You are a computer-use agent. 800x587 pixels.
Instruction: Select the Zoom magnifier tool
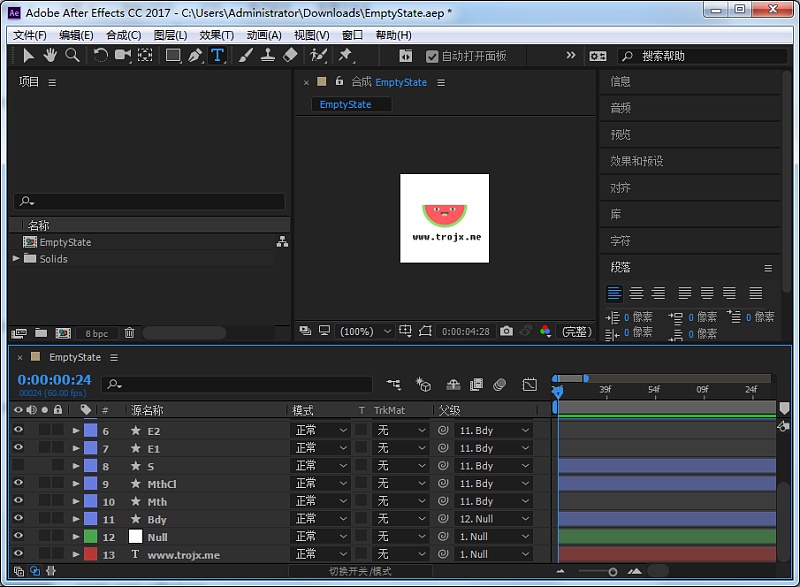(x=72, y=55)
